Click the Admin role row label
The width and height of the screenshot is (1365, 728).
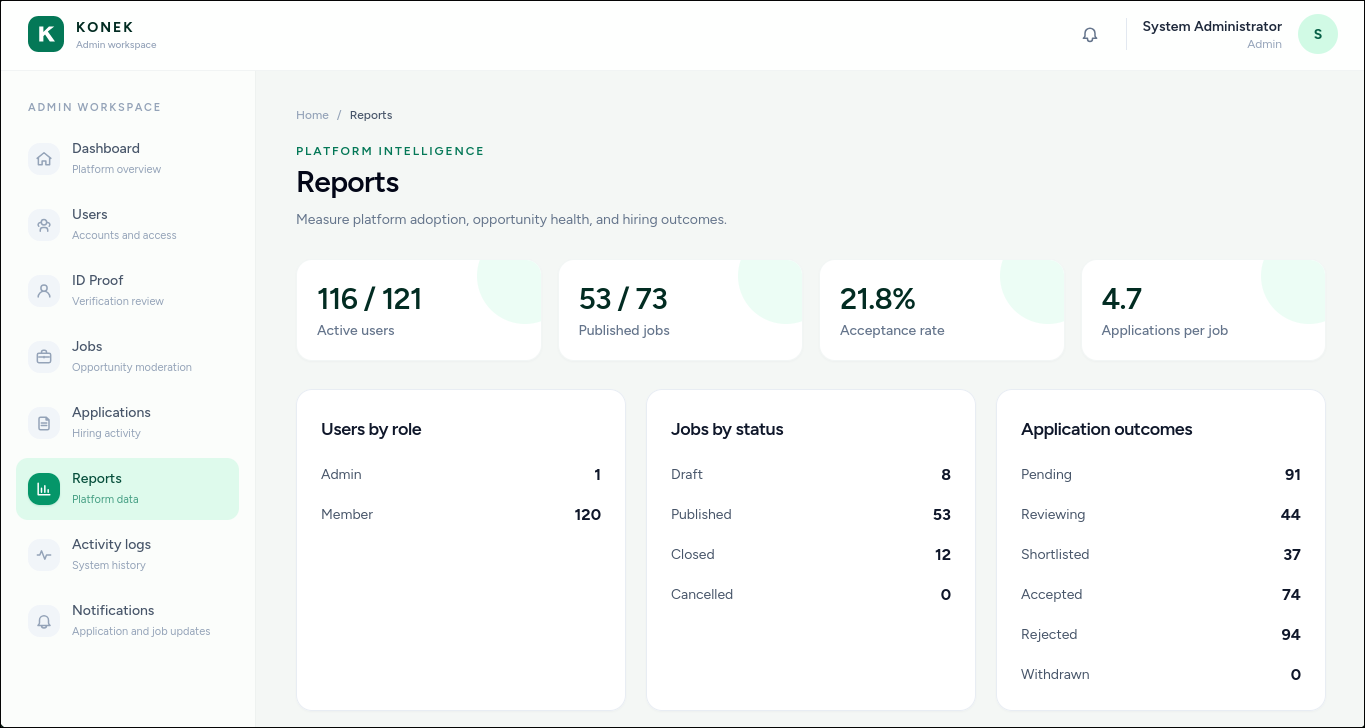(x=341, y=474)
